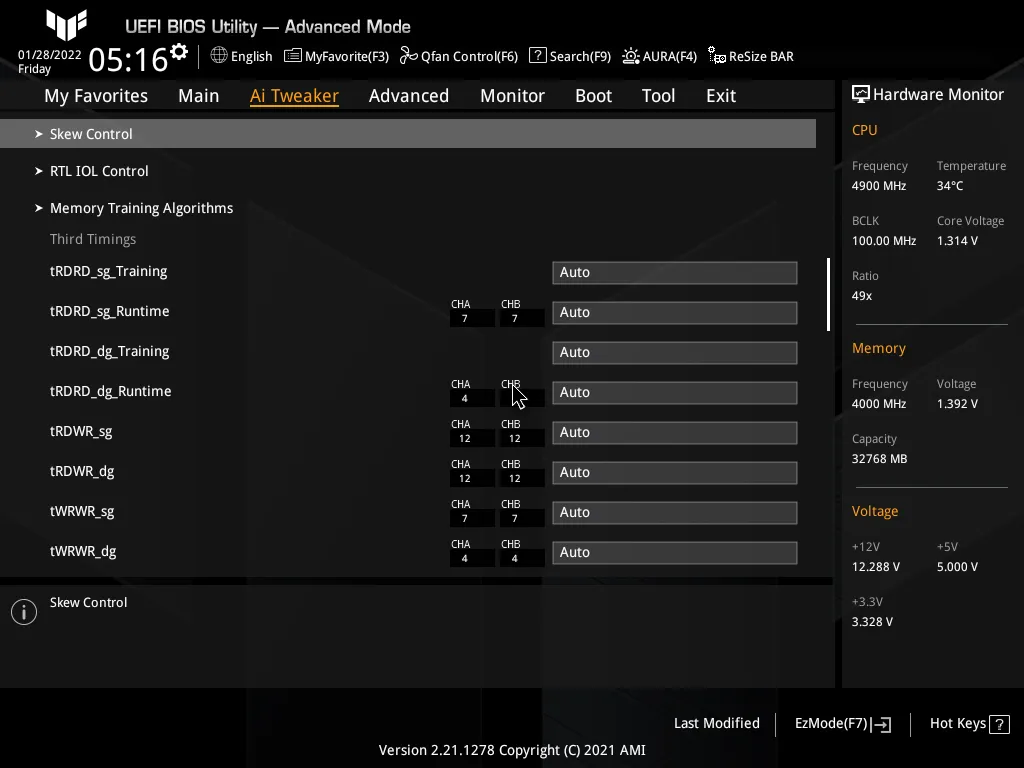Click the Qfan Control fan icon
Viewport: 1024px width, 768px height.
coord(408,56)
